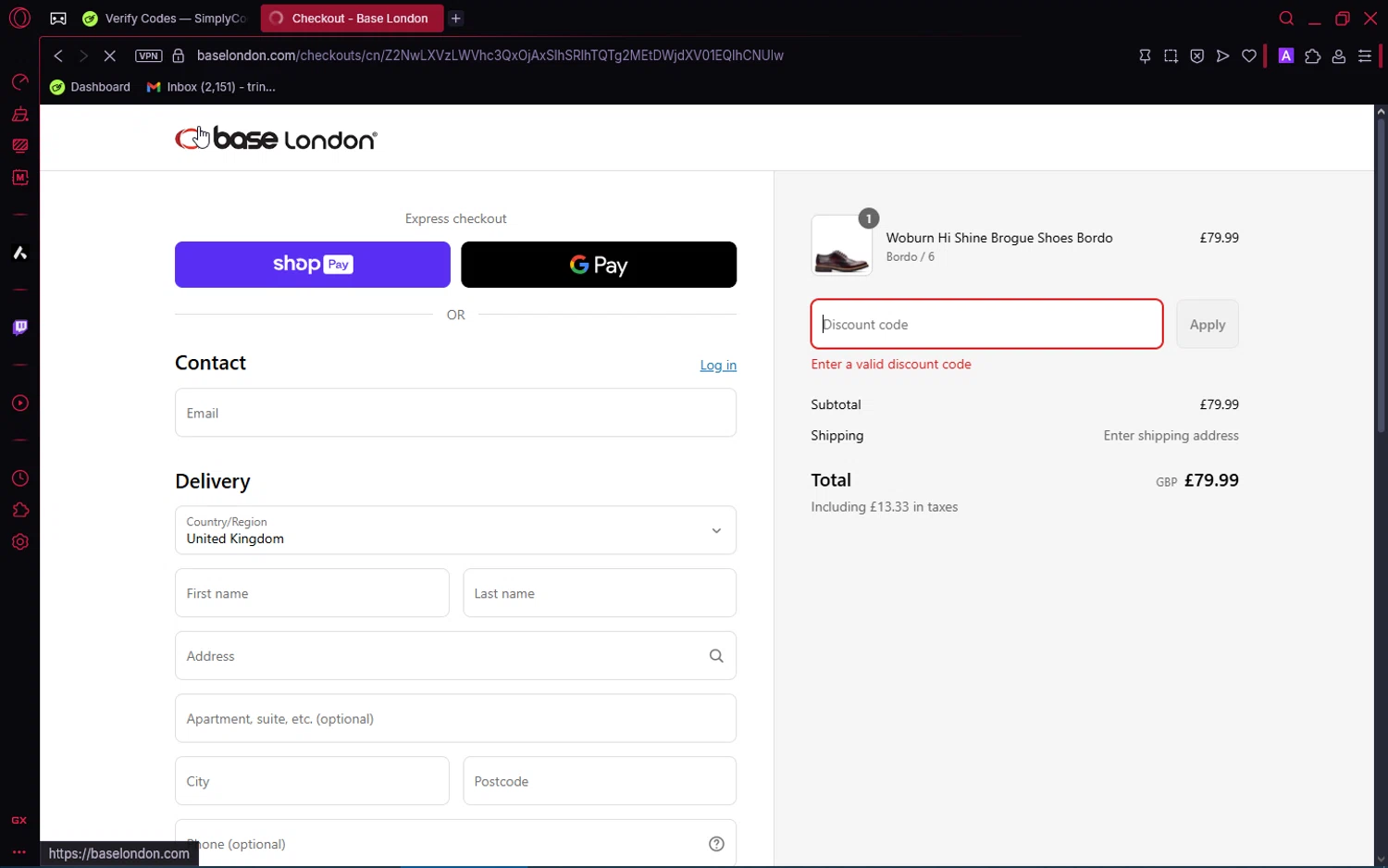Pay with Google Pay button
The width and height of the screenshot is (1388, 868).
tap(599, 265)
